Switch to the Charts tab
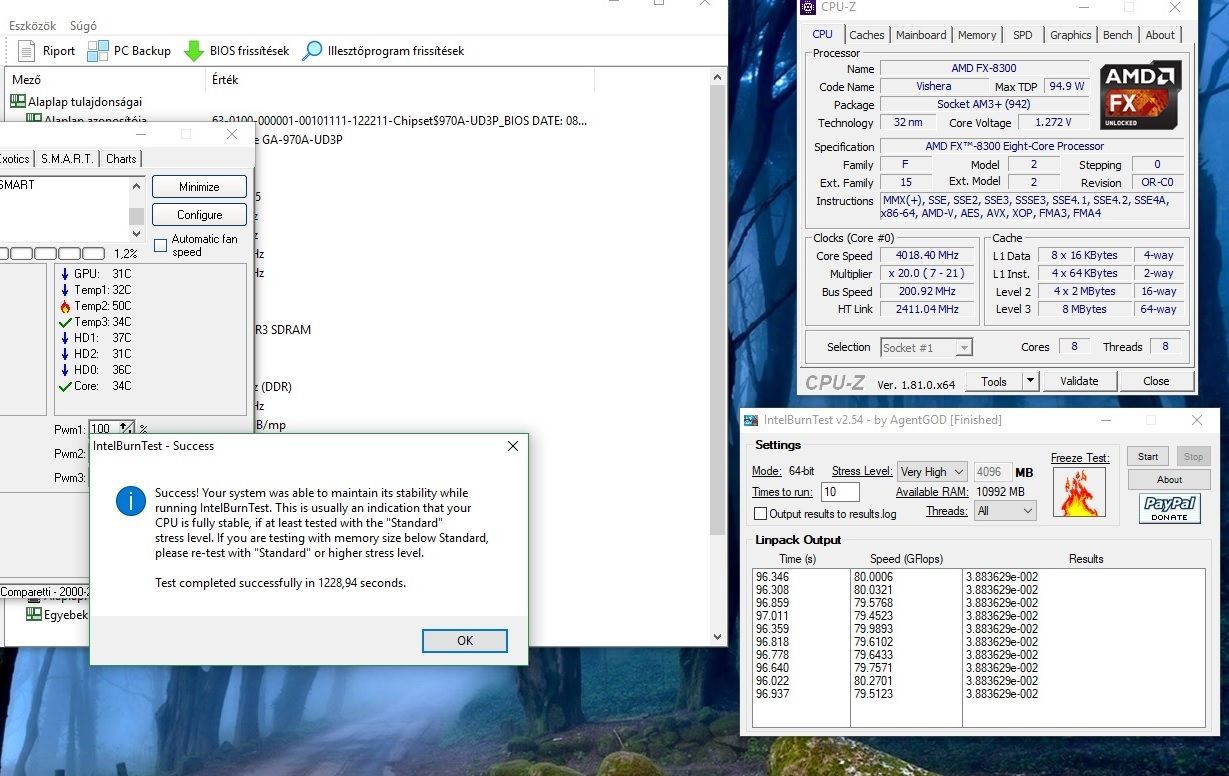The width and height of the screenshot is (1229, 776). coord(121,159)
